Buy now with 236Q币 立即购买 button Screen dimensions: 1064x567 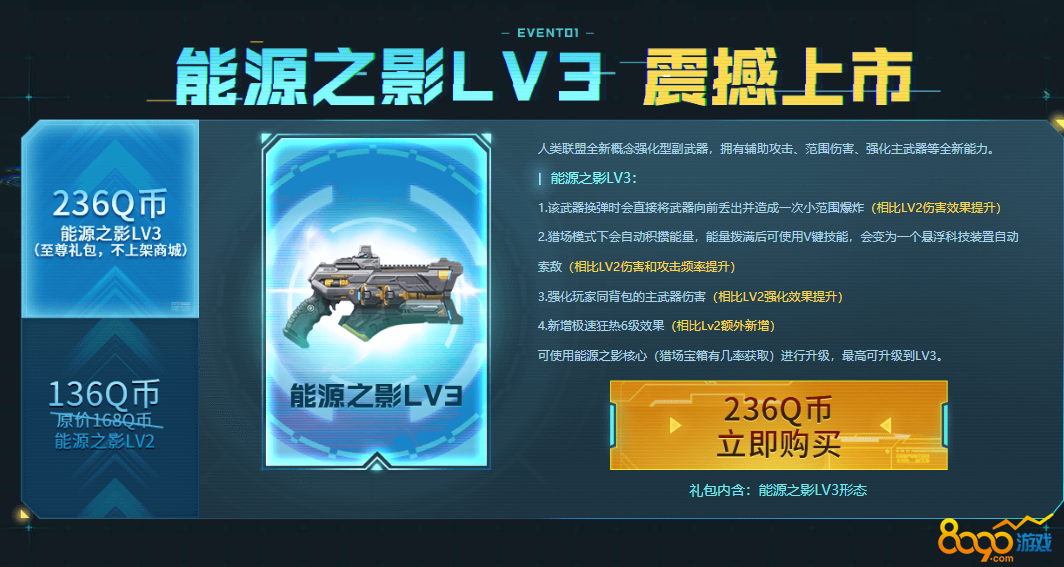tap(778, 425)
